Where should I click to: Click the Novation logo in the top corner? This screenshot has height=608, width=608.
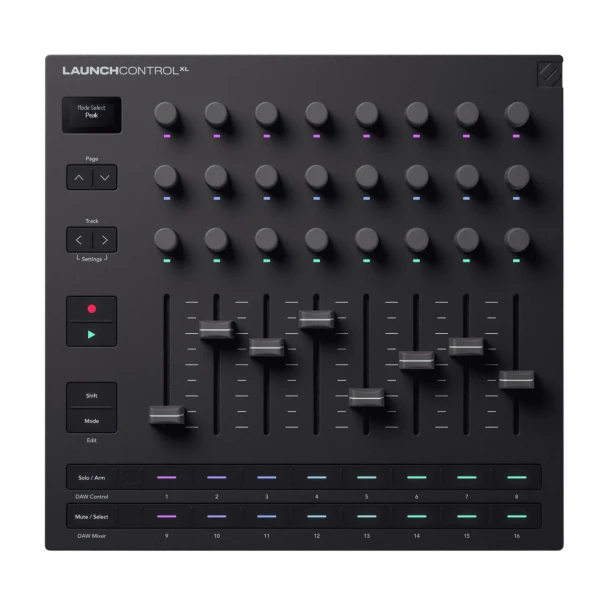point(549,74)
